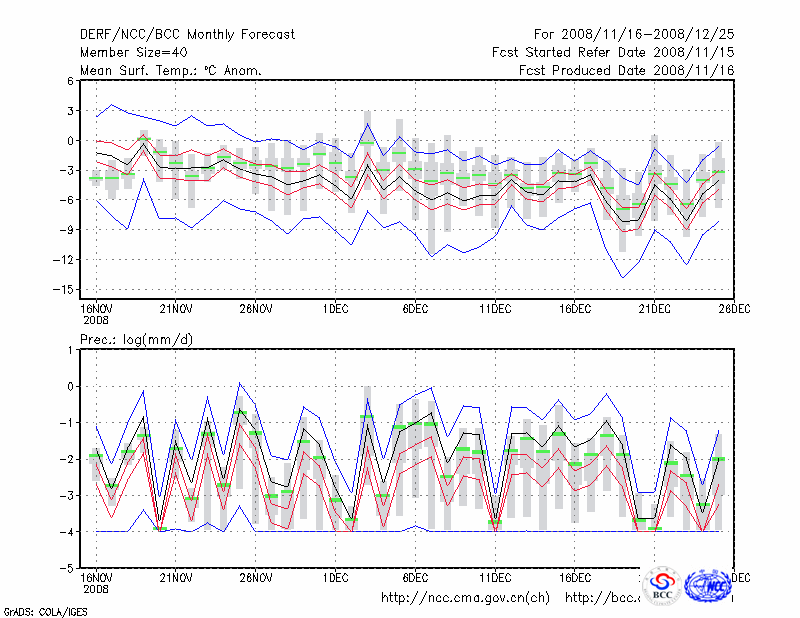Click the Mean Surf. Temp. anomaly label
This screenshot has width=800, height=618.
[x=171, y=70]
